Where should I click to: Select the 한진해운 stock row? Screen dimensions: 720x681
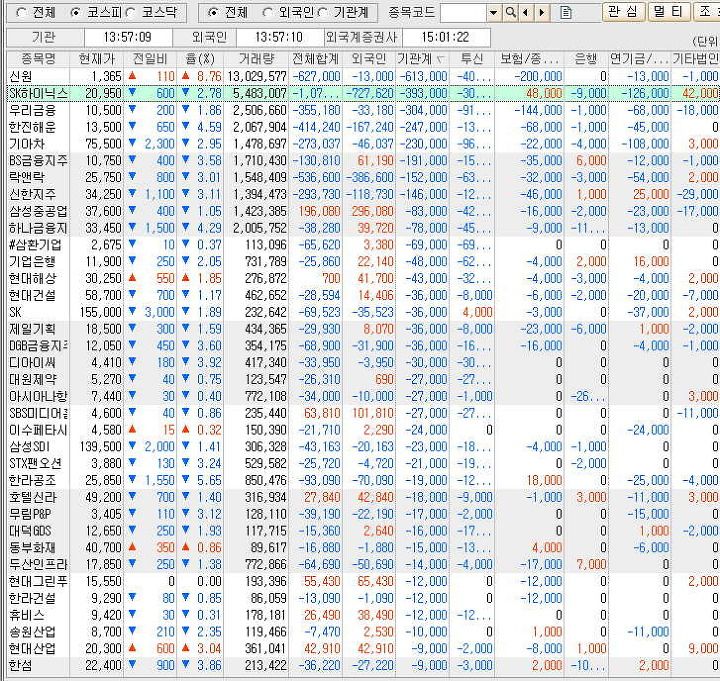363,127
